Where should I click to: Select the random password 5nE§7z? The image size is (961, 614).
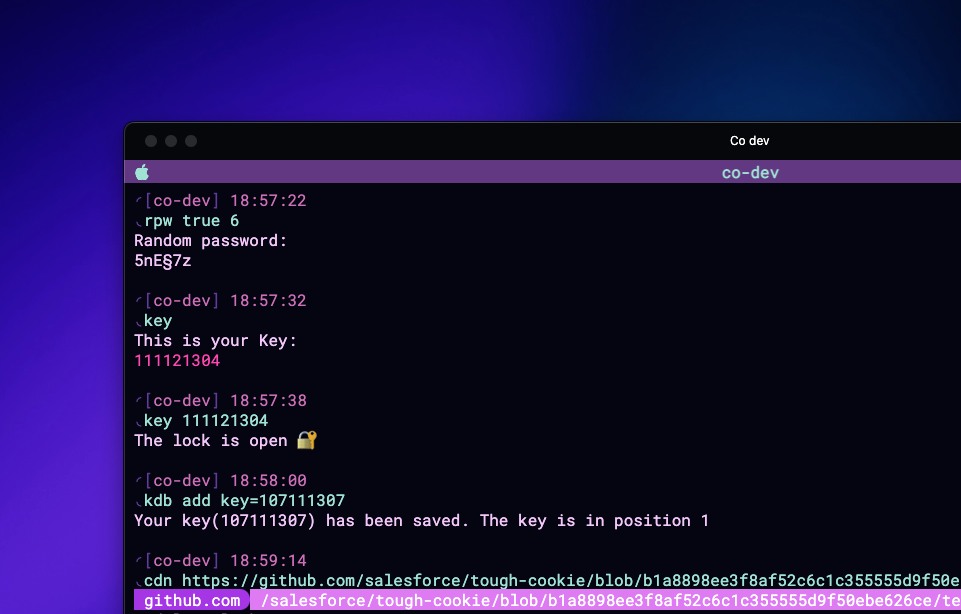pyautogui.click(x=163, y=260)
